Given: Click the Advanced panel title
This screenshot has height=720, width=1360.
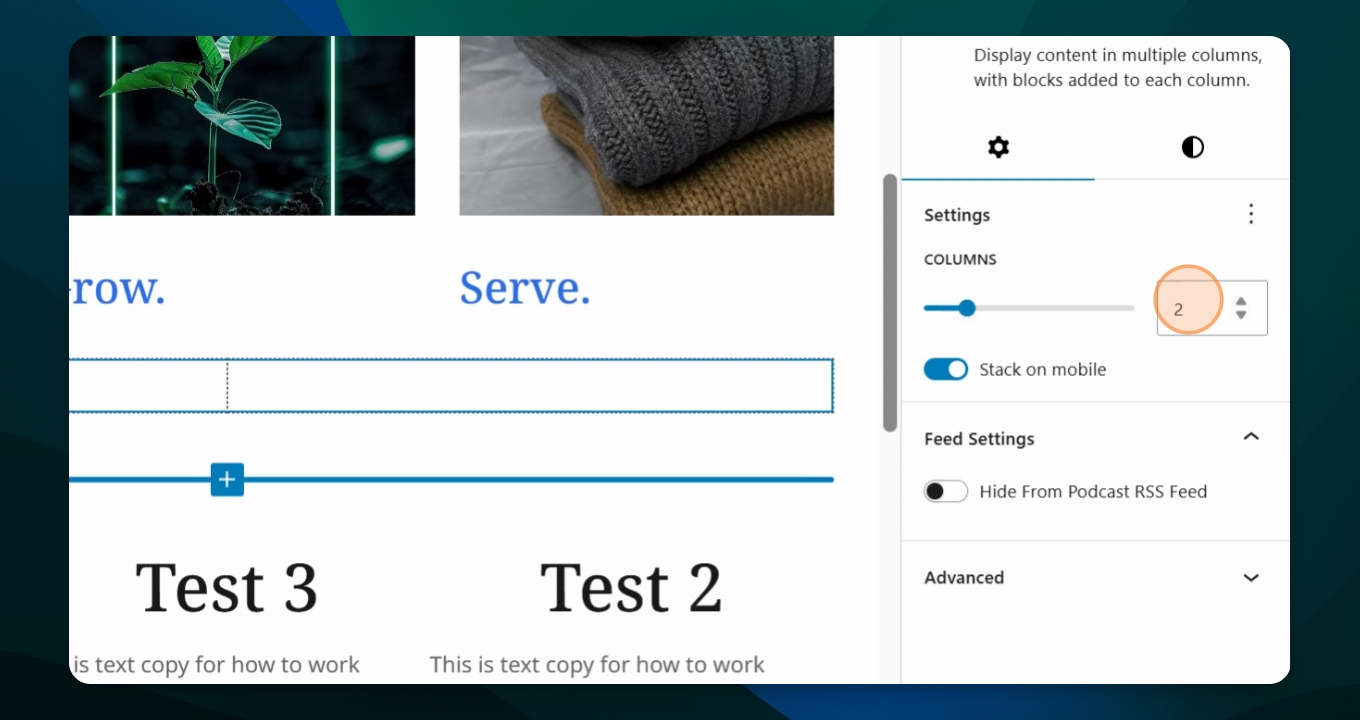Looking at the screenshot, I should [964, 578].
